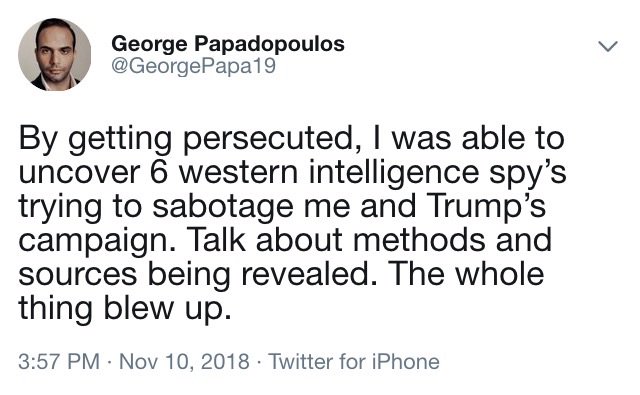Click the word "sources" in the tweet

78,275
